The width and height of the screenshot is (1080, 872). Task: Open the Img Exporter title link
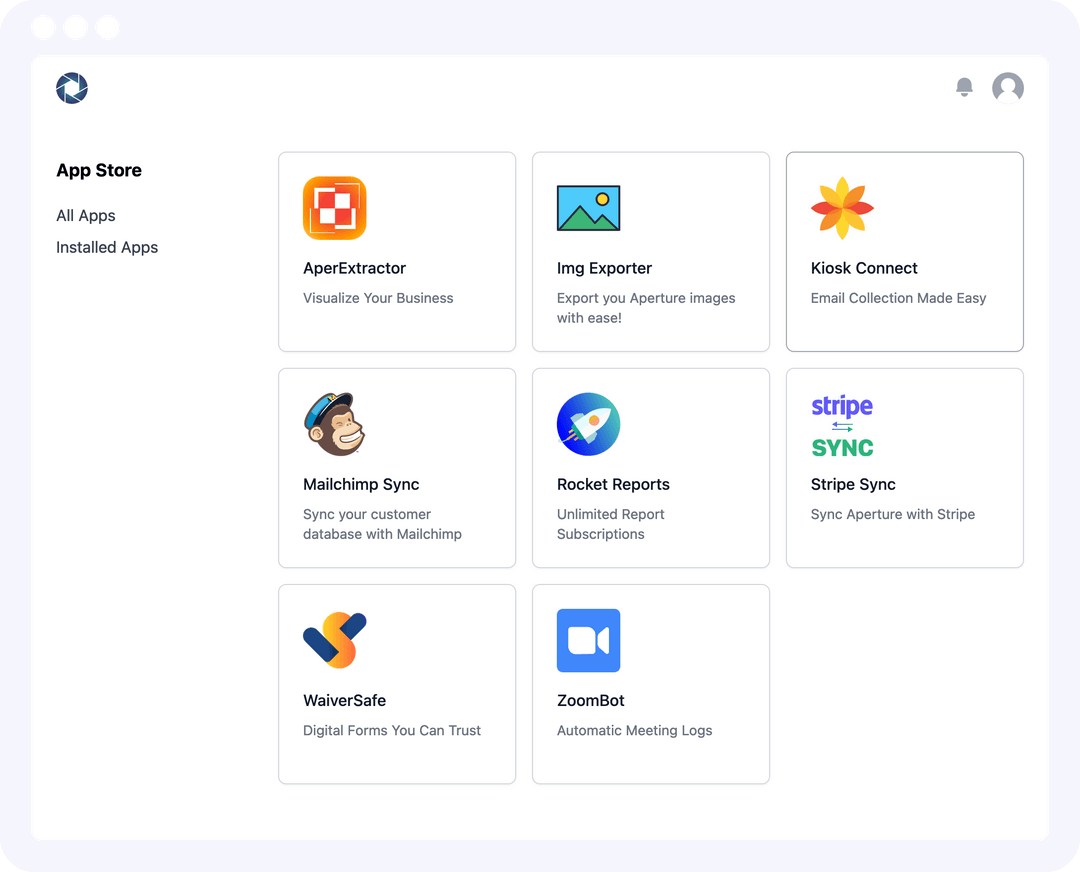click(604, 268)
